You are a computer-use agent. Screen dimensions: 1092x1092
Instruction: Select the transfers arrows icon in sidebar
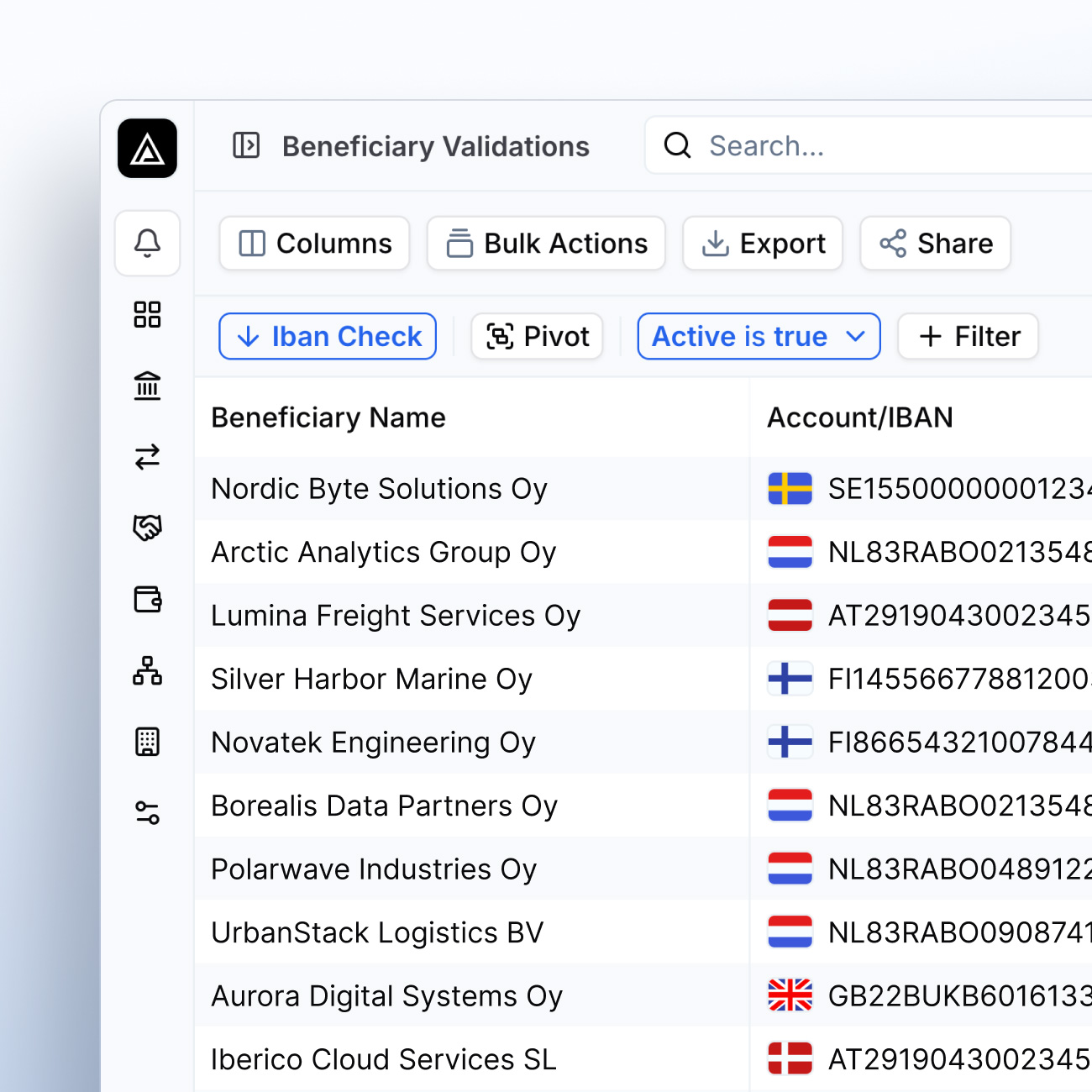147,457
